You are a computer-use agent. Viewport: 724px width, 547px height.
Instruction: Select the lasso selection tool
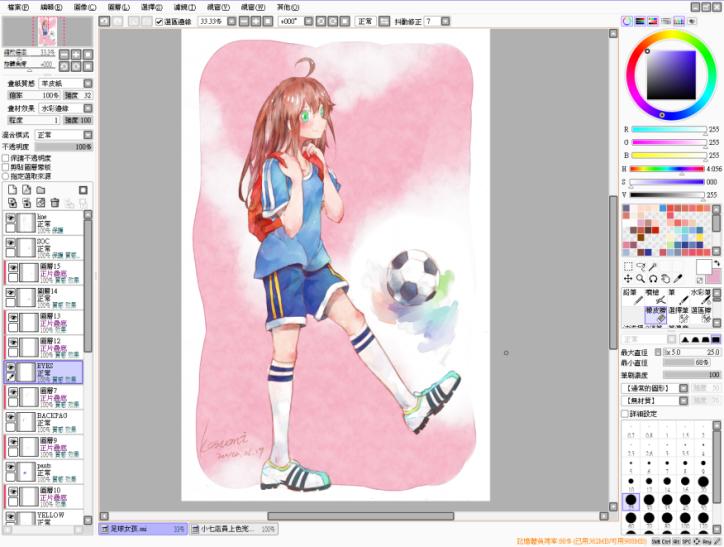point(640,266)
